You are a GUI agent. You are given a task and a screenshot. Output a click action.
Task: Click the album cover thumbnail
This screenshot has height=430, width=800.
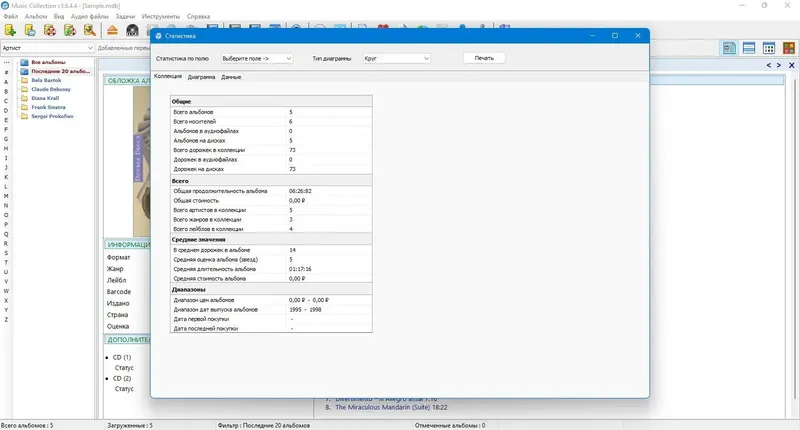[141, 161]
